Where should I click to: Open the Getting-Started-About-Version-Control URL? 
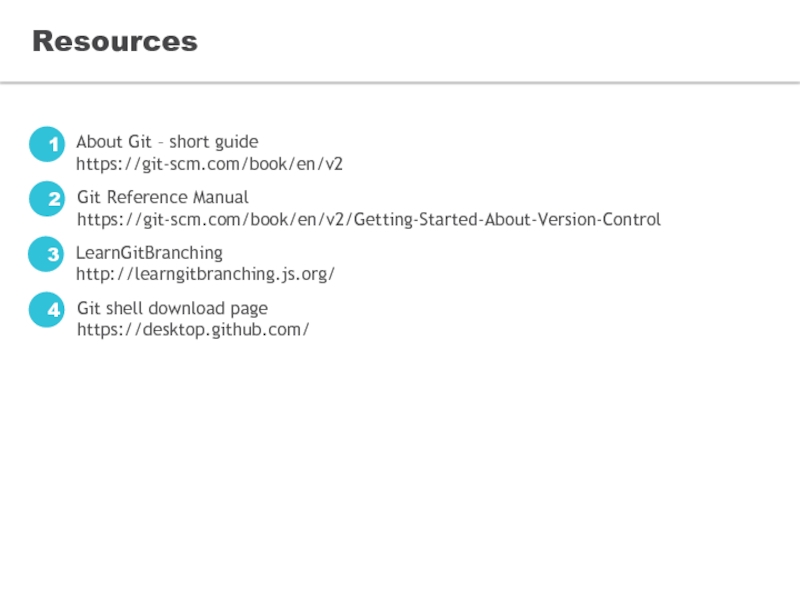click(368, 220)
